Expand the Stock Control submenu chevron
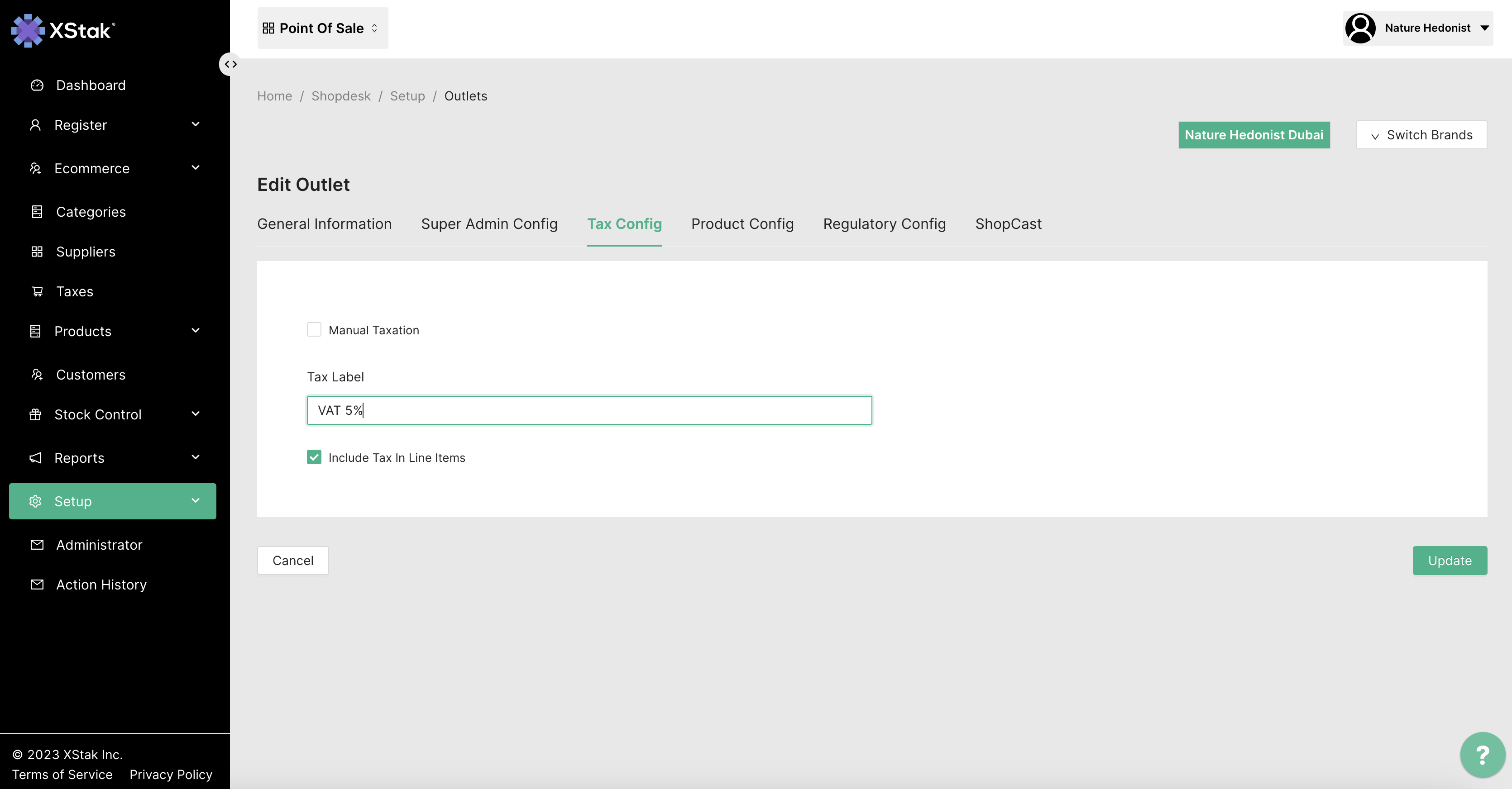This screenshot has width=1512, height=789. (196, 414)
